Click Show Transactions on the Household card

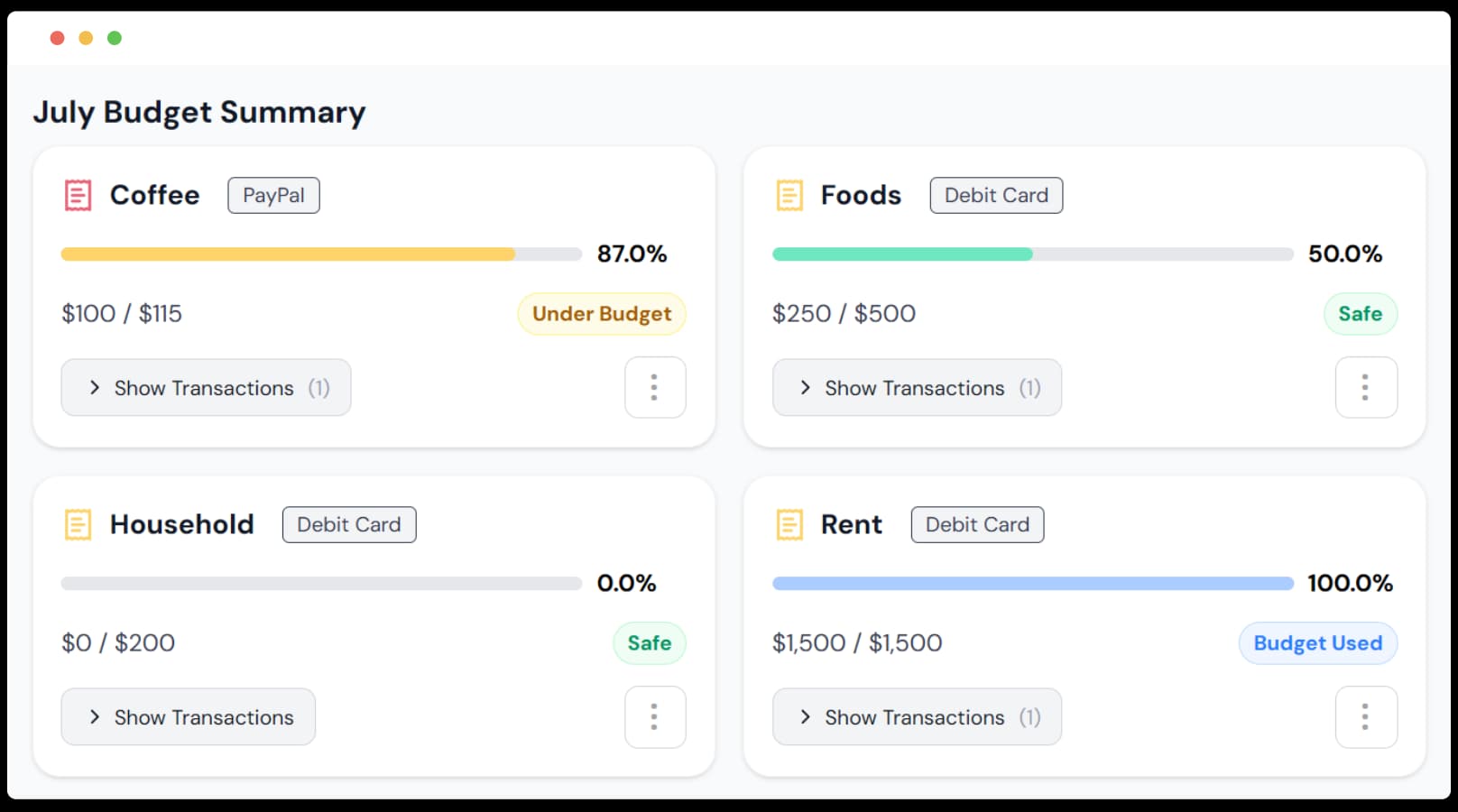(x=188, y=717)
